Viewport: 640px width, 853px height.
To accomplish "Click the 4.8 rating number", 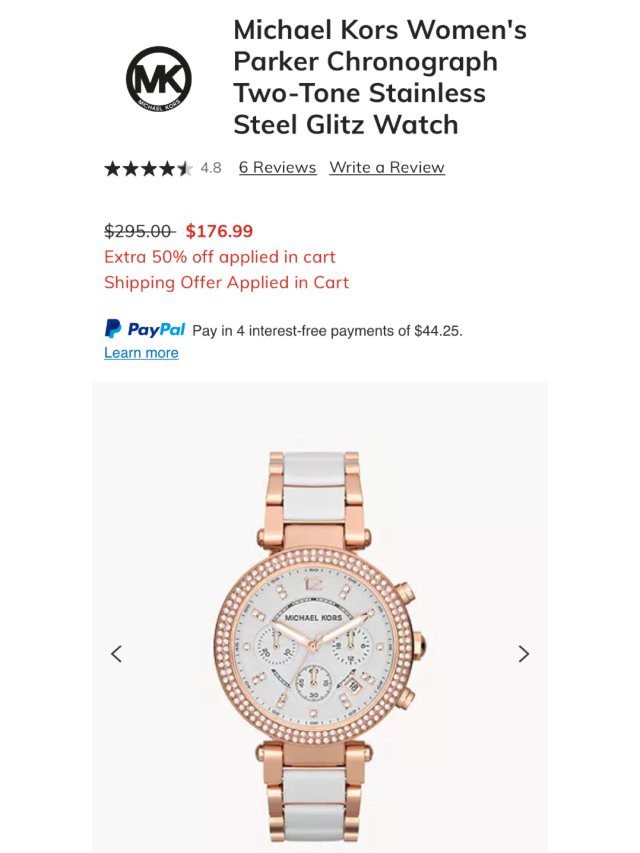I will [x=211, y=168].
